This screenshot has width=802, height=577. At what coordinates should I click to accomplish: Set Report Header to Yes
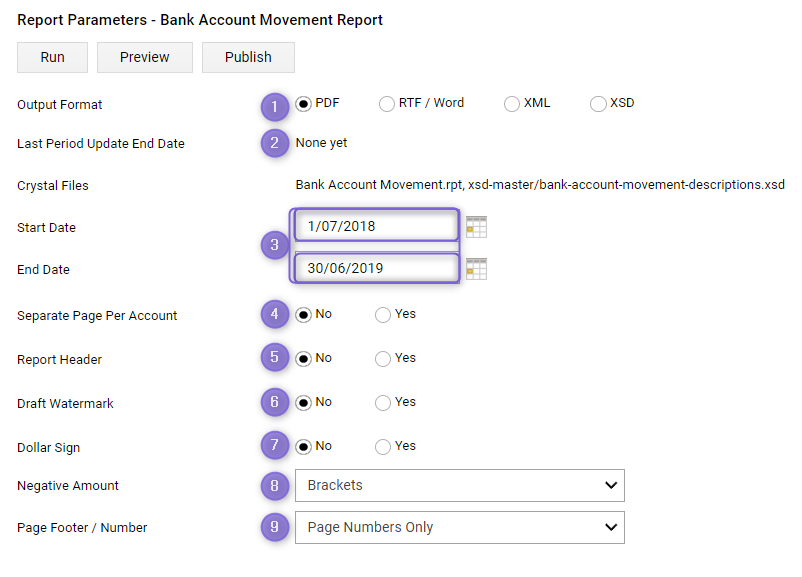pyautogui.click(x=383, y=359)
